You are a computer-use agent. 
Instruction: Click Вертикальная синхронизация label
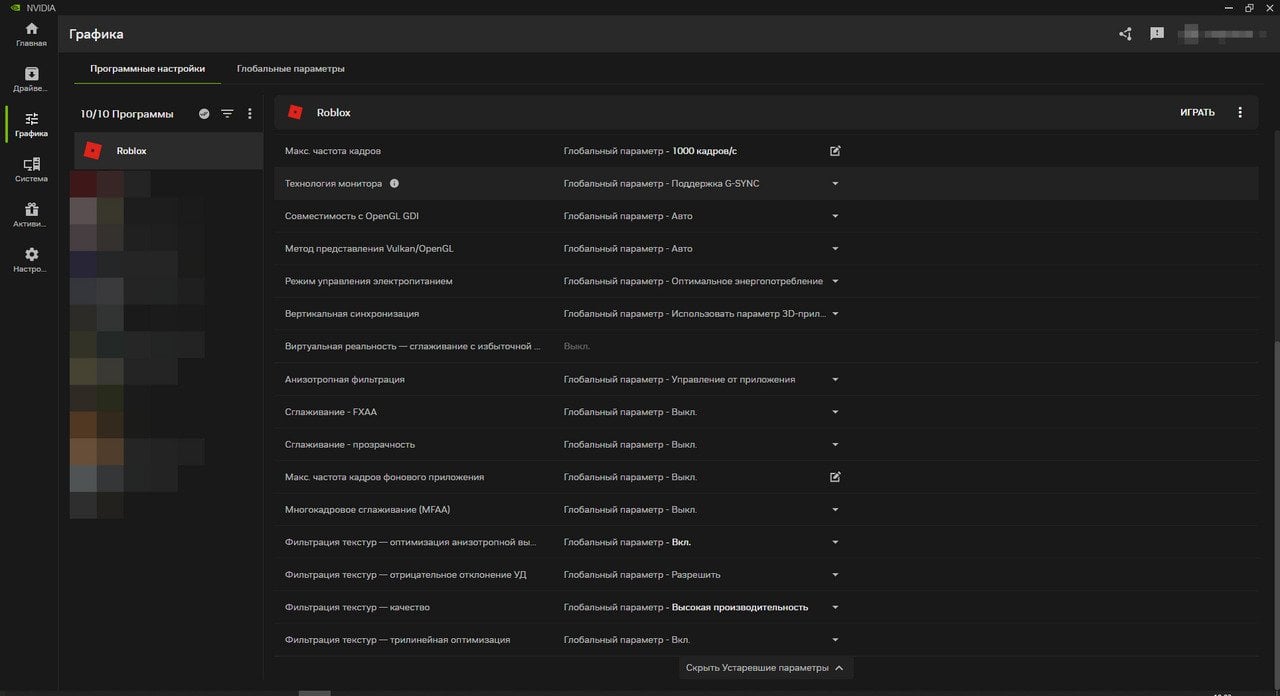tap(352, 314)
